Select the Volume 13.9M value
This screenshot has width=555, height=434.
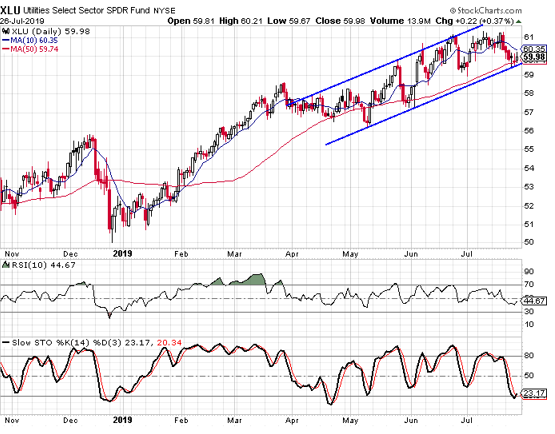tap(400, 21)
